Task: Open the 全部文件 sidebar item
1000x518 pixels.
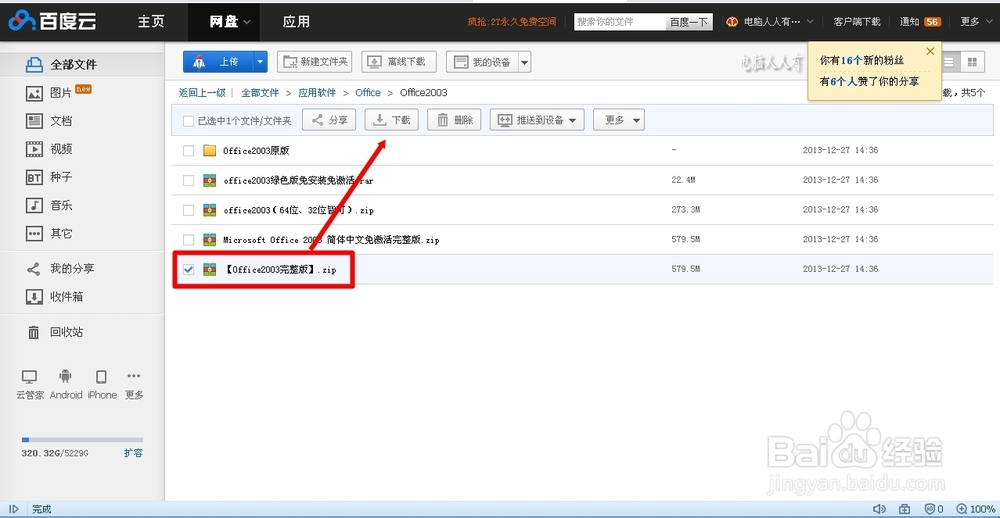Action: point(82,64)
